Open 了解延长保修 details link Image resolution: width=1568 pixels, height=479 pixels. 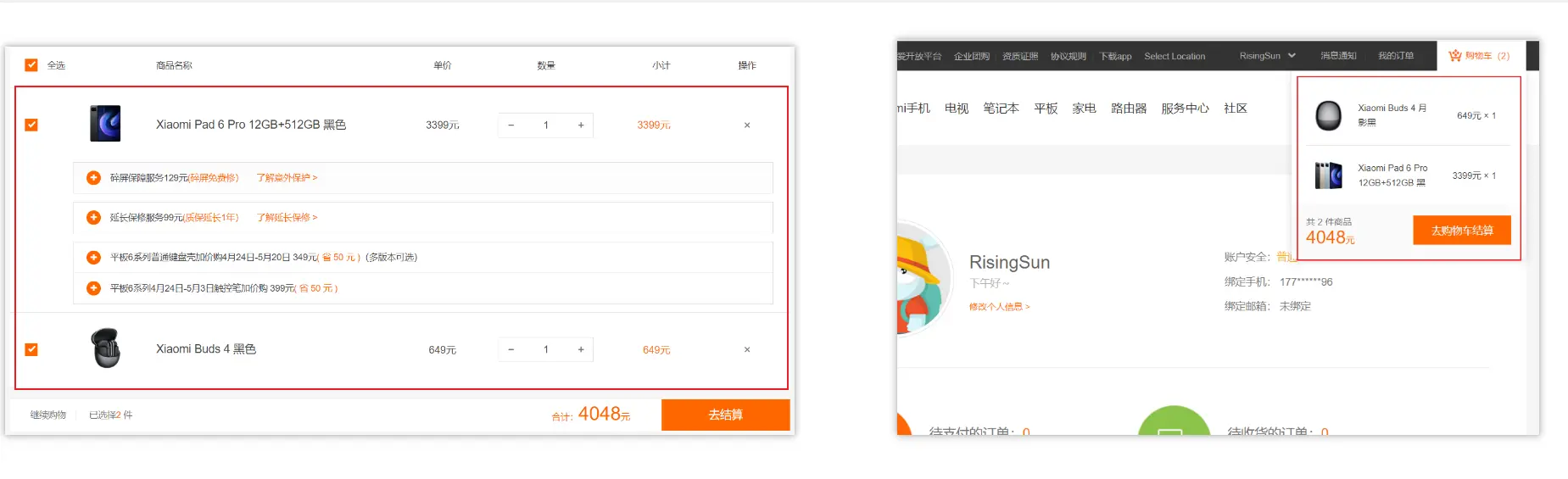[x=287, y=218]
